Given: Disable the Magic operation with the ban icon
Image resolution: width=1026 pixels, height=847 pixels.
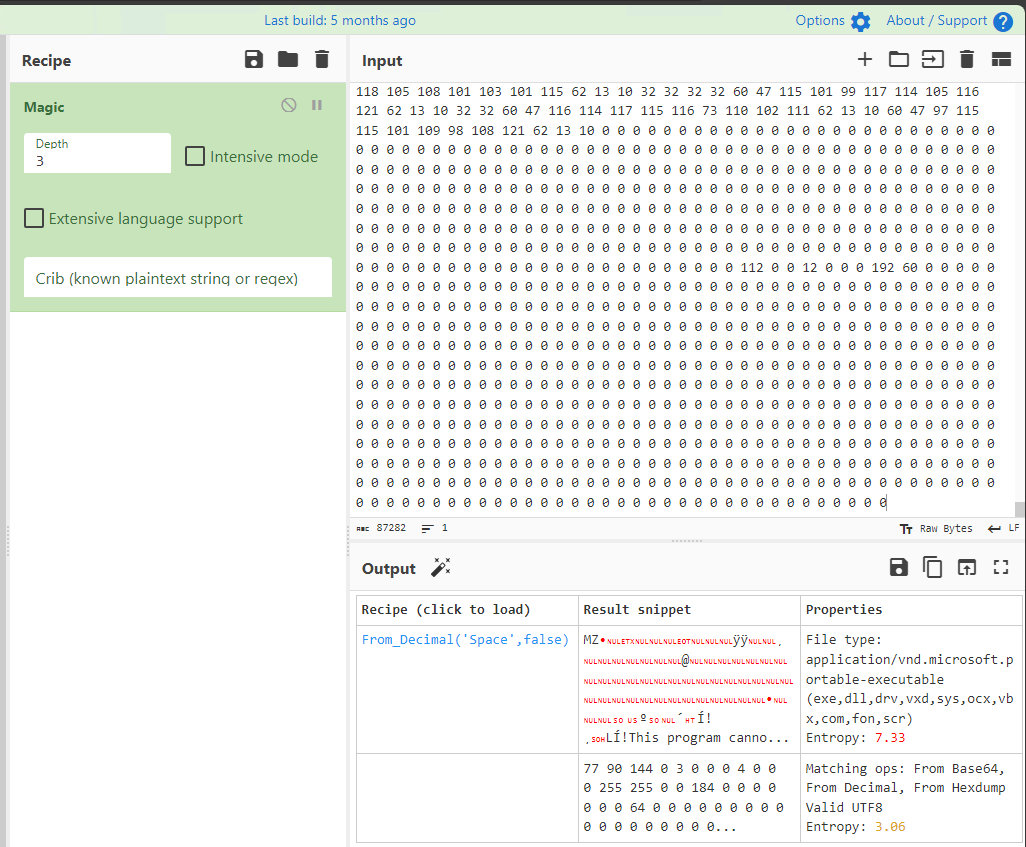Looking at the screenshot, I should (288, 105).
